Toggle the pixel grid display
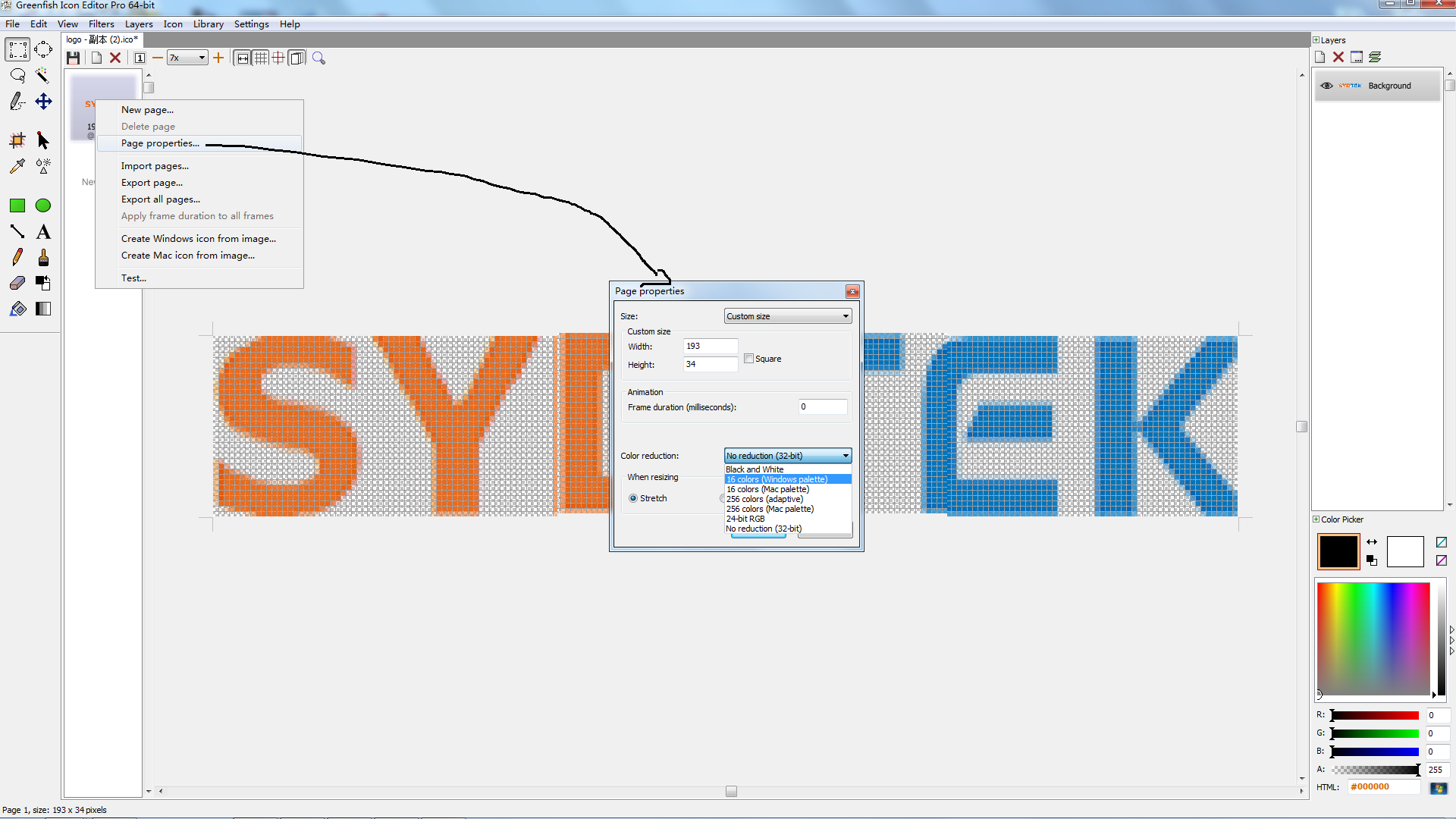This screenshot has height=819, width=1456. coord(261,58)
